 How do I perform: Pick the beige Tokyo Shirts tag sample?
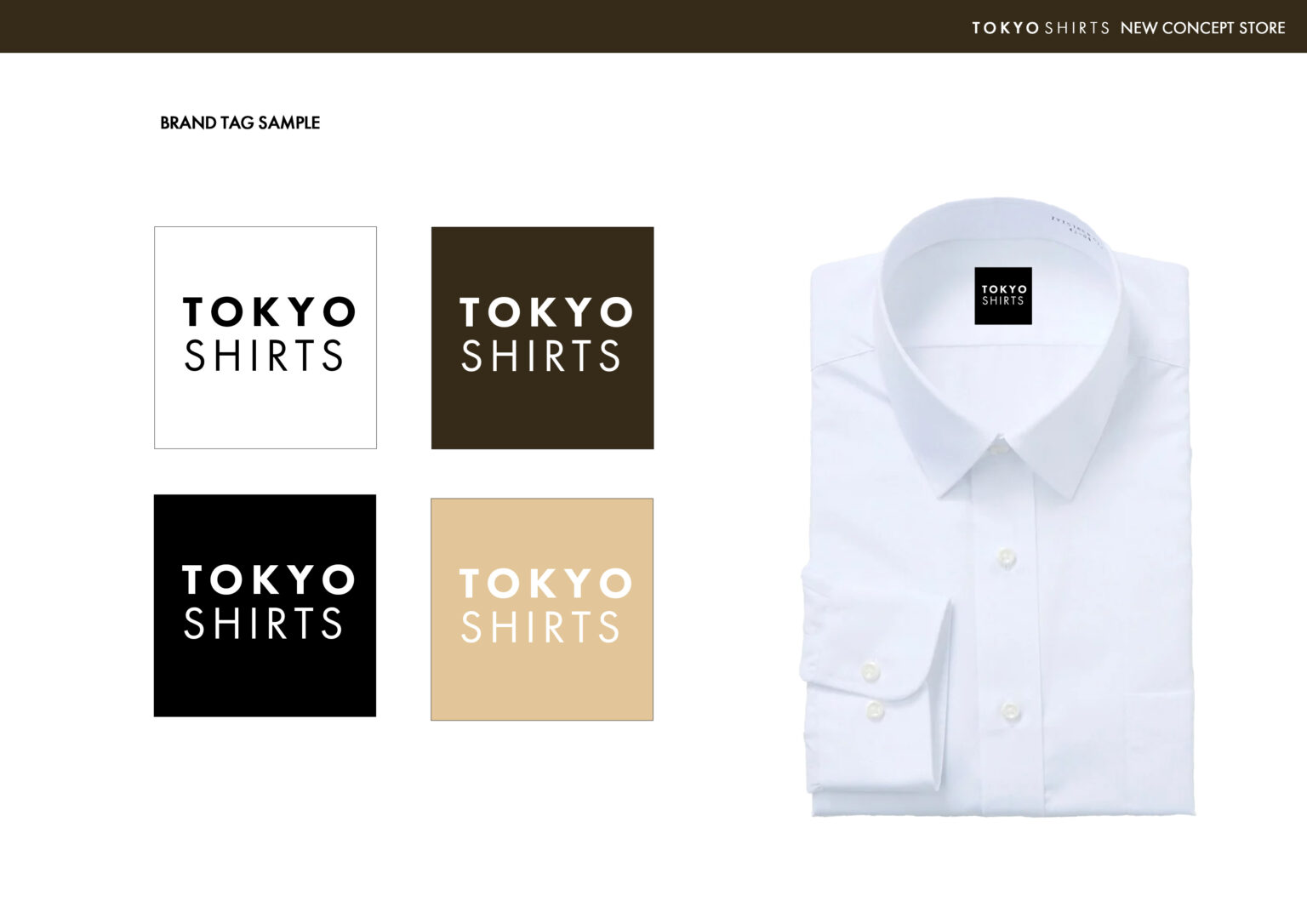pyautogui.click(x=542, y=609)
